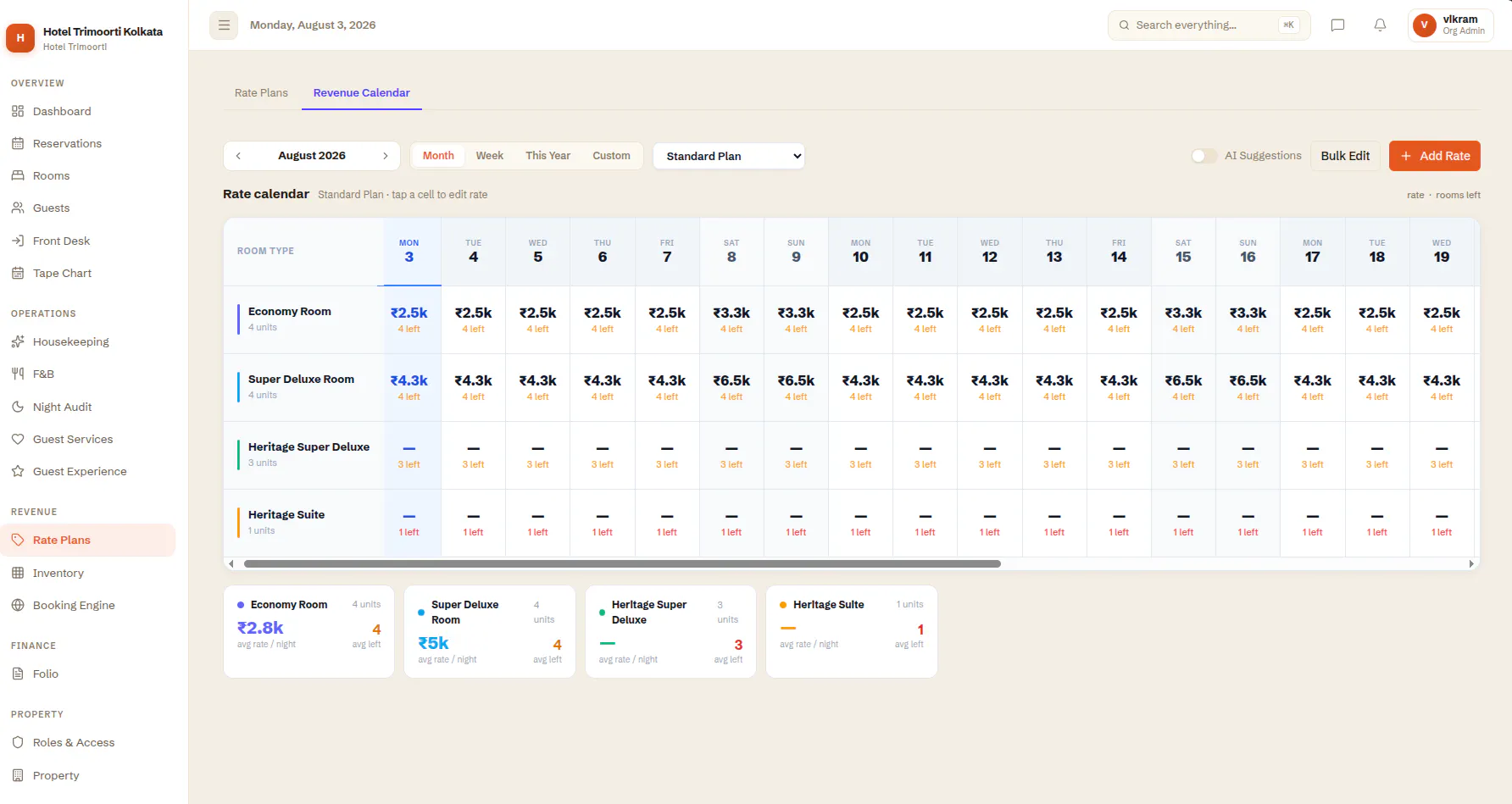This screenshot has width=1512, height=804.
Task: Open Rate Plans in sidebar
Action: pyautogui.click(x=88, y=541)
